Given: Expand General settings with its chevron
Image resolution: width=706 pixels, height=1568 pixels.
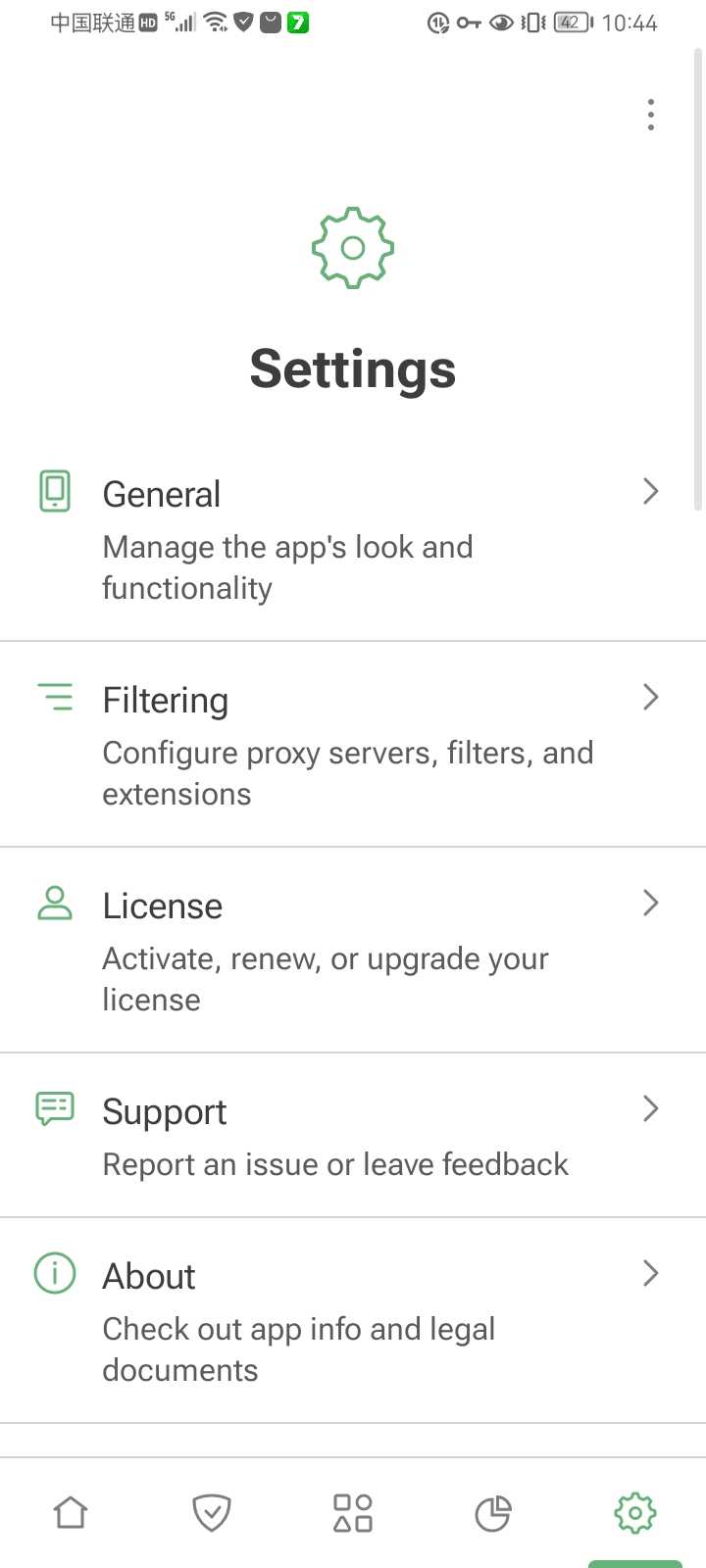Looking at the screenshot, I should 650,491.
